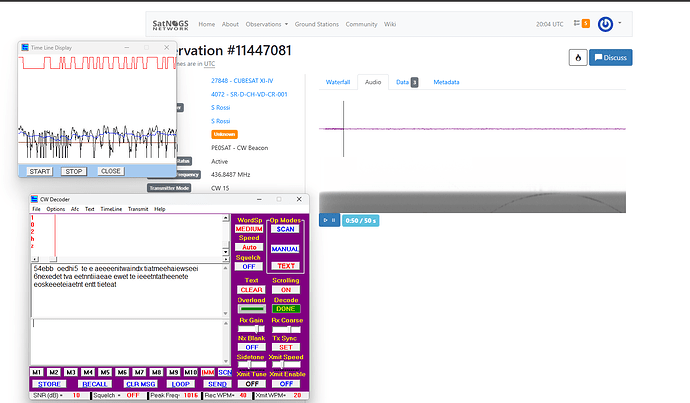Open the 4072 - SR-D-CH-VD-CR-001 station link
The height and width of the screenshot is (403, 690).
point(249,95)
